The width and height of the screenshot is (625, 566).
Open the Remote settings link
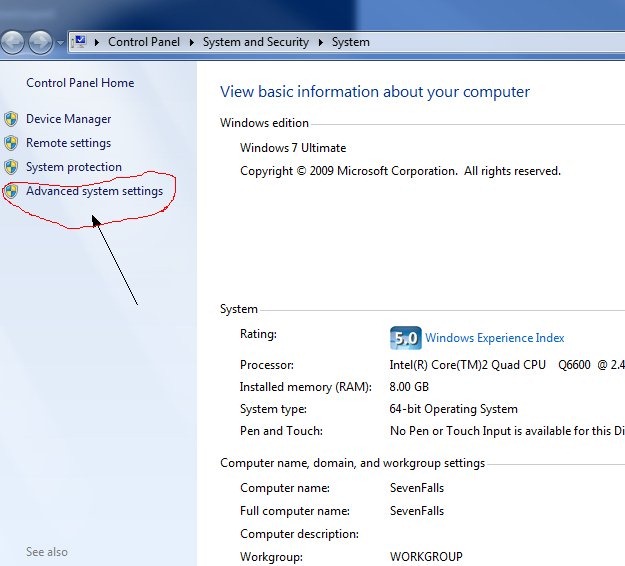69,143
